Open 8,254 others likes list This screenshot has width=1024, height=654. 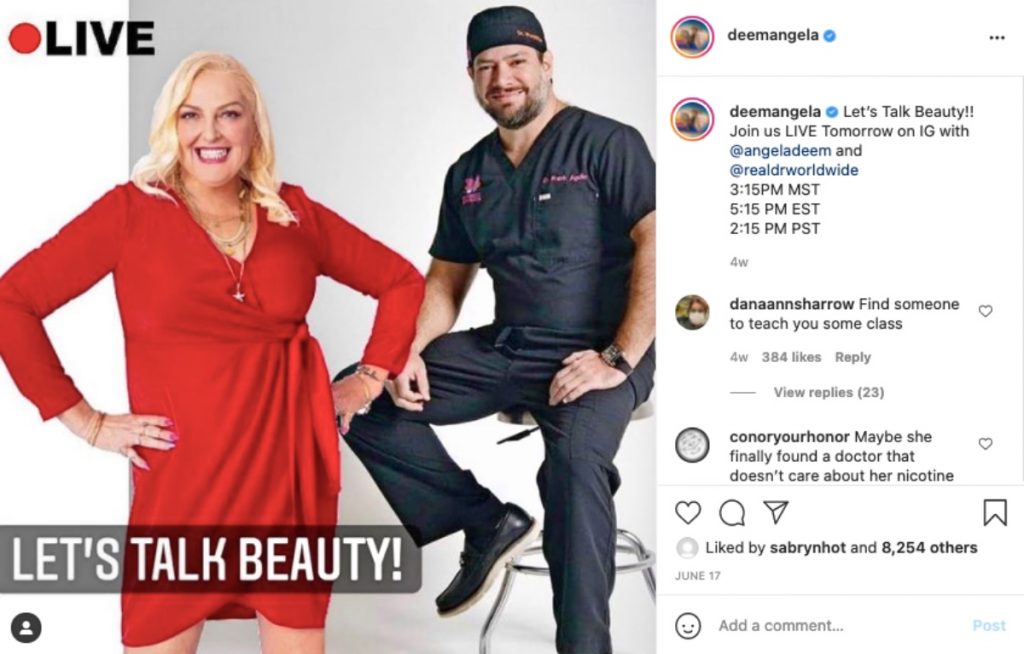(x=929, y=548)
